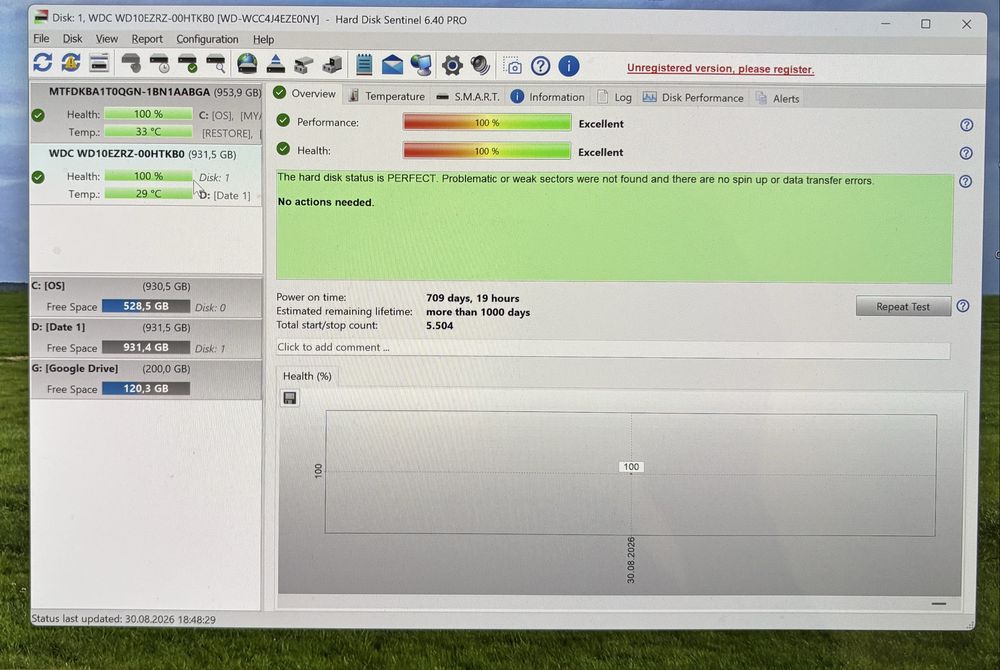
Task: Click the 'more than 1000 days' lifetime value
Action: tap(478, 312)
